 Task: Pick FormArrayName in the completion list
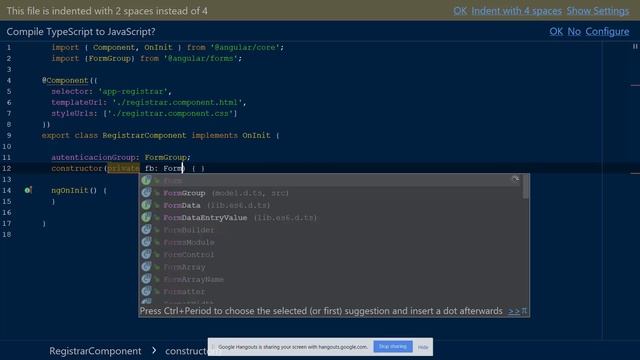pyautogui.click(x=331, y=279)
